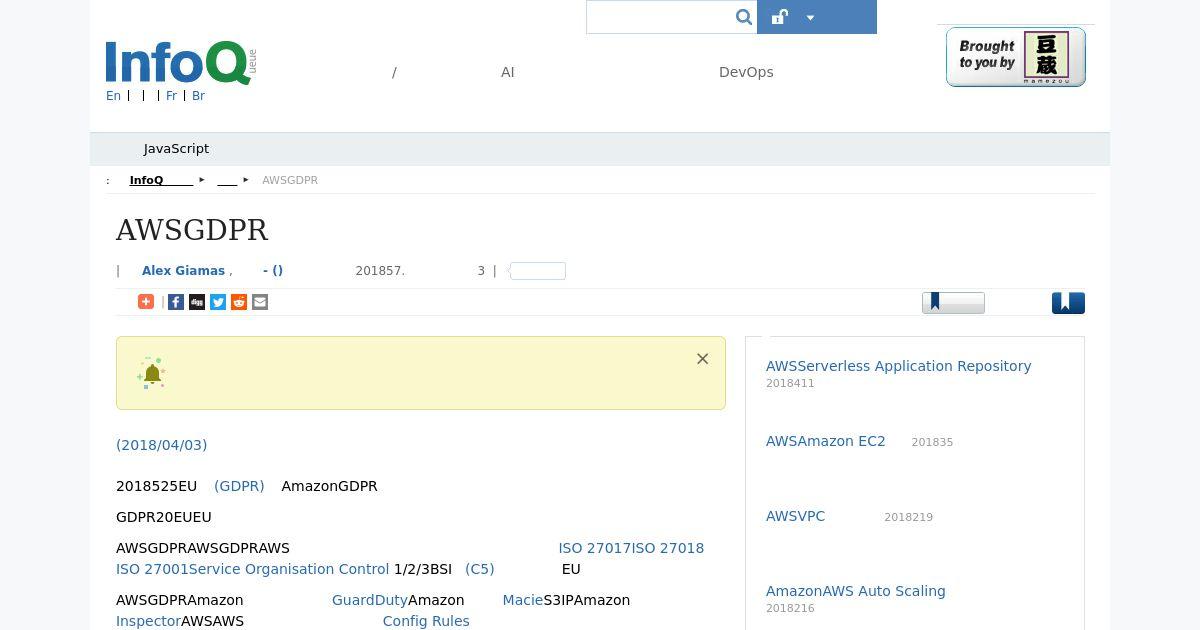Open the DevOps topic menu
The width and height of the screenshot is (1200, 630).
point(746,72)
